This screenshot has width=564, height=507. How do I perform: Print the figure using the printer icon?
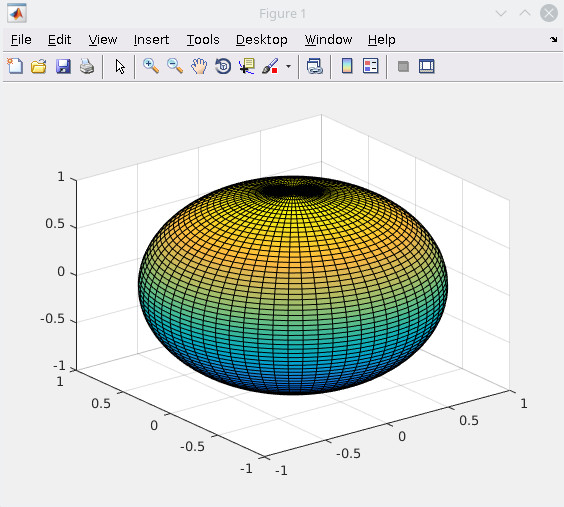87,67
